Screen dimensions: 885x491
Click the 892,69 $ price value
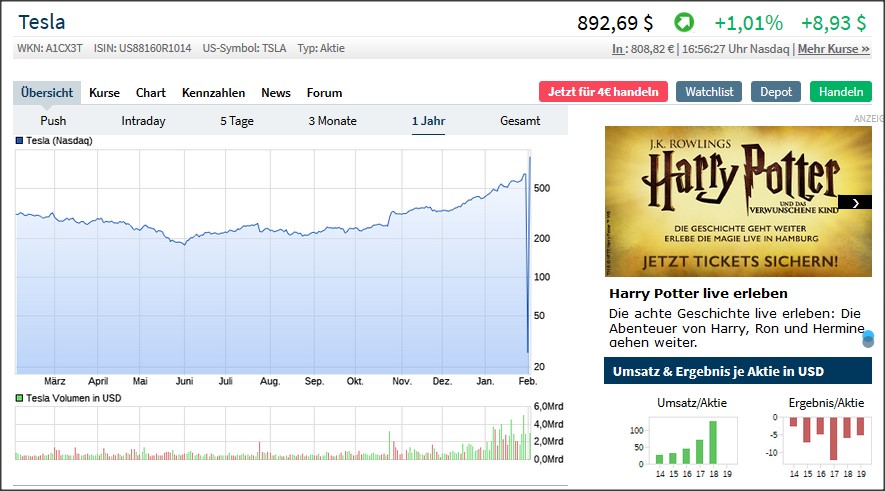coord(615,23)
